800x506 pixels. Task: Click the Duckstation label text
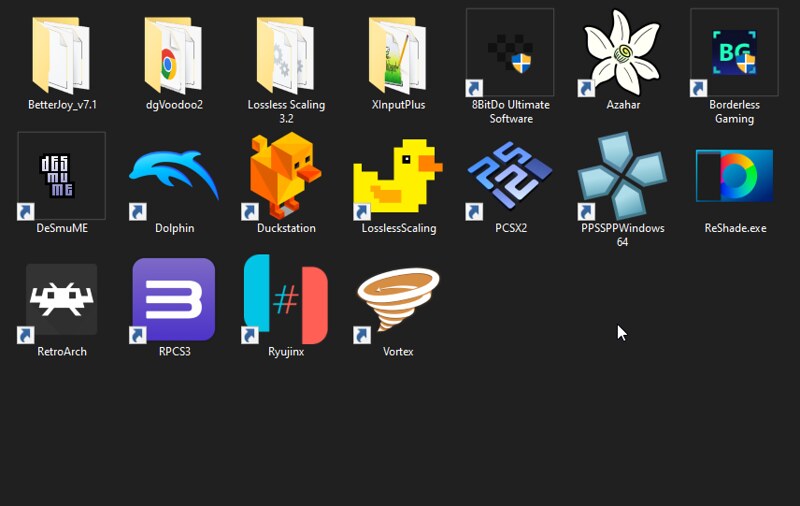click(286, 228)
